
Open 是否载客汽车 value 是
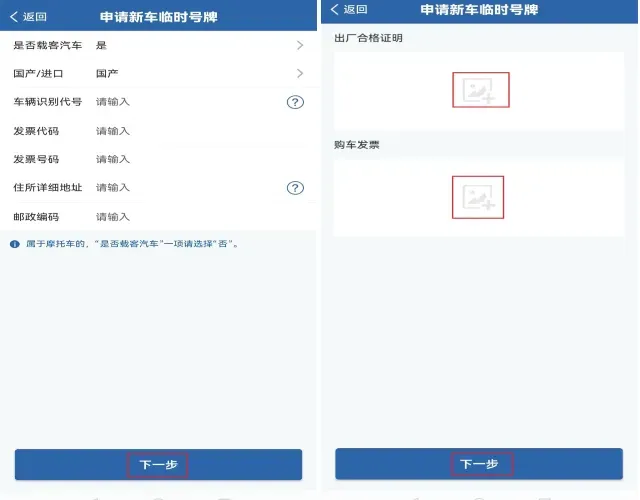click(101, 45)
